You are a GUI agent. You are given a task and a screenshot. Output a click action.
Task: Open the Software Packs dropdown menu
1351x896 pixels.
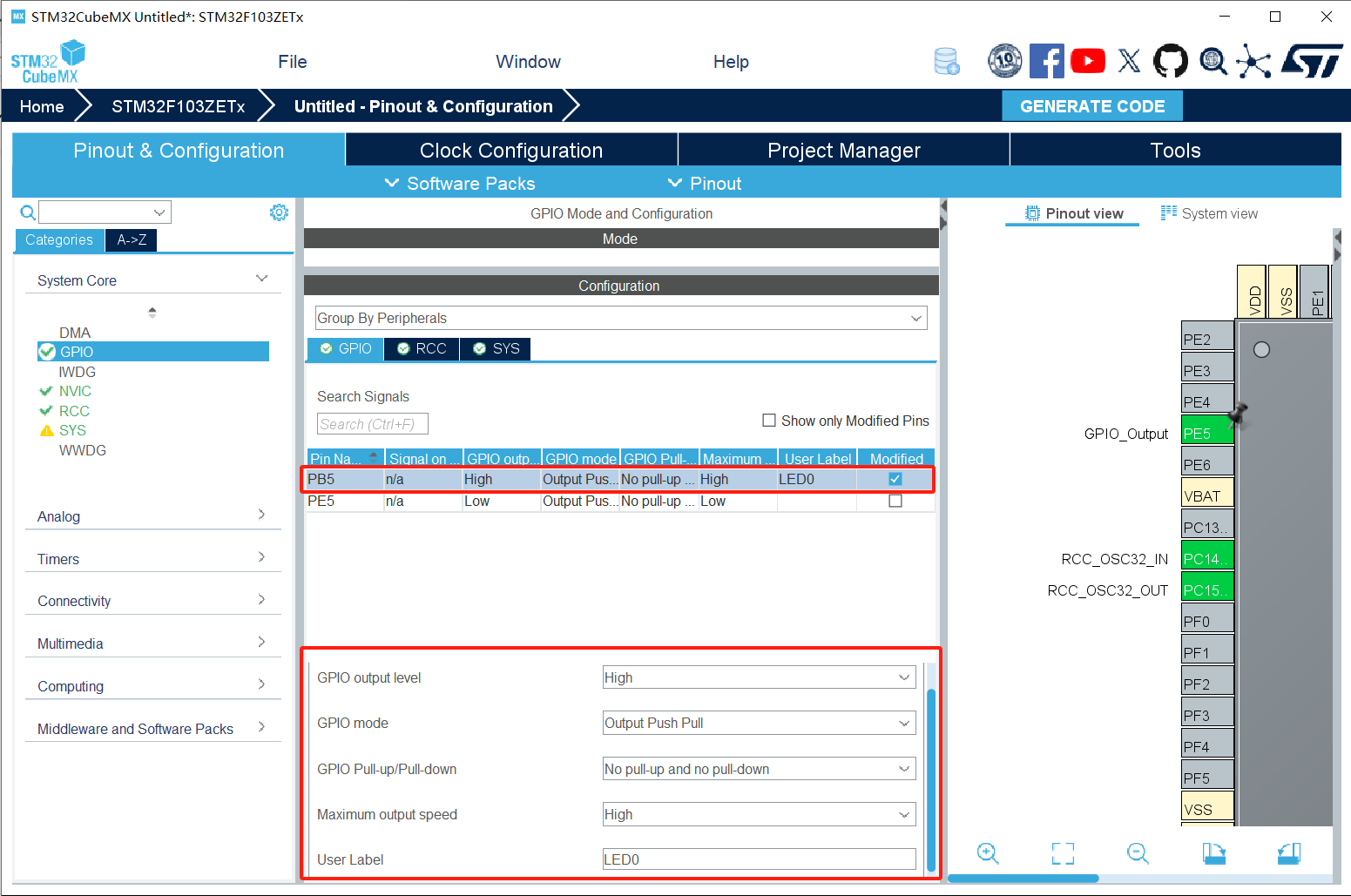(x=460, y=184)
